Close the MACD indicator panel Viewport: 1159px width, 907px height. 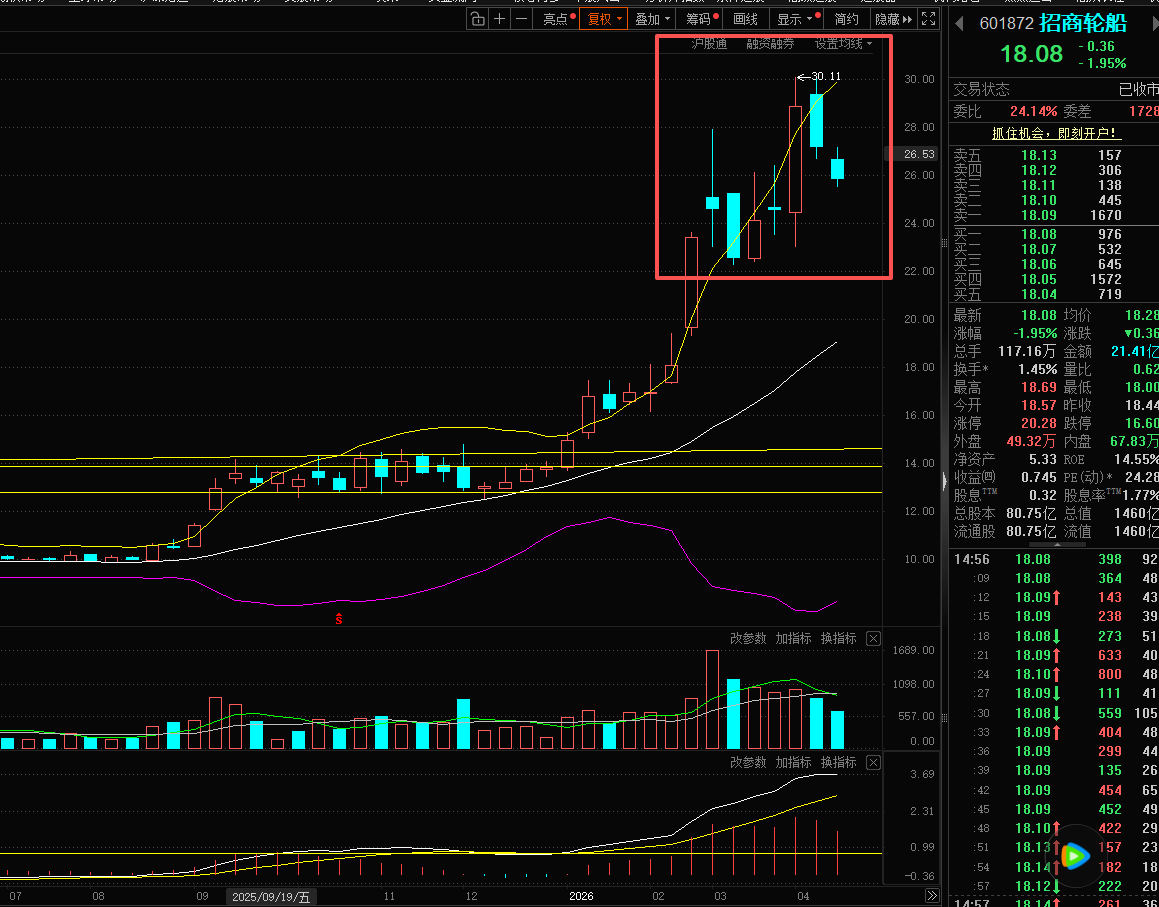click(x=873, y=762)
